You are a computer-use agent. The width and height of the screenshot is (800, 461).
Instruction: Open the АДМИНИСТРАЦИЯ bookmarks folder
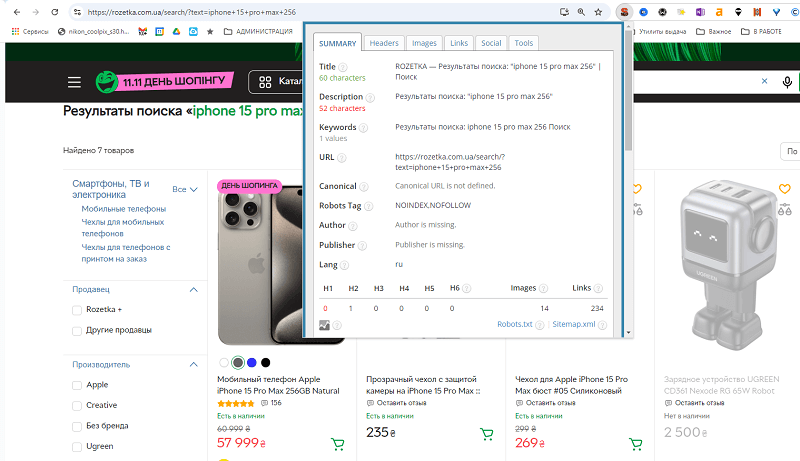point(258,32)
